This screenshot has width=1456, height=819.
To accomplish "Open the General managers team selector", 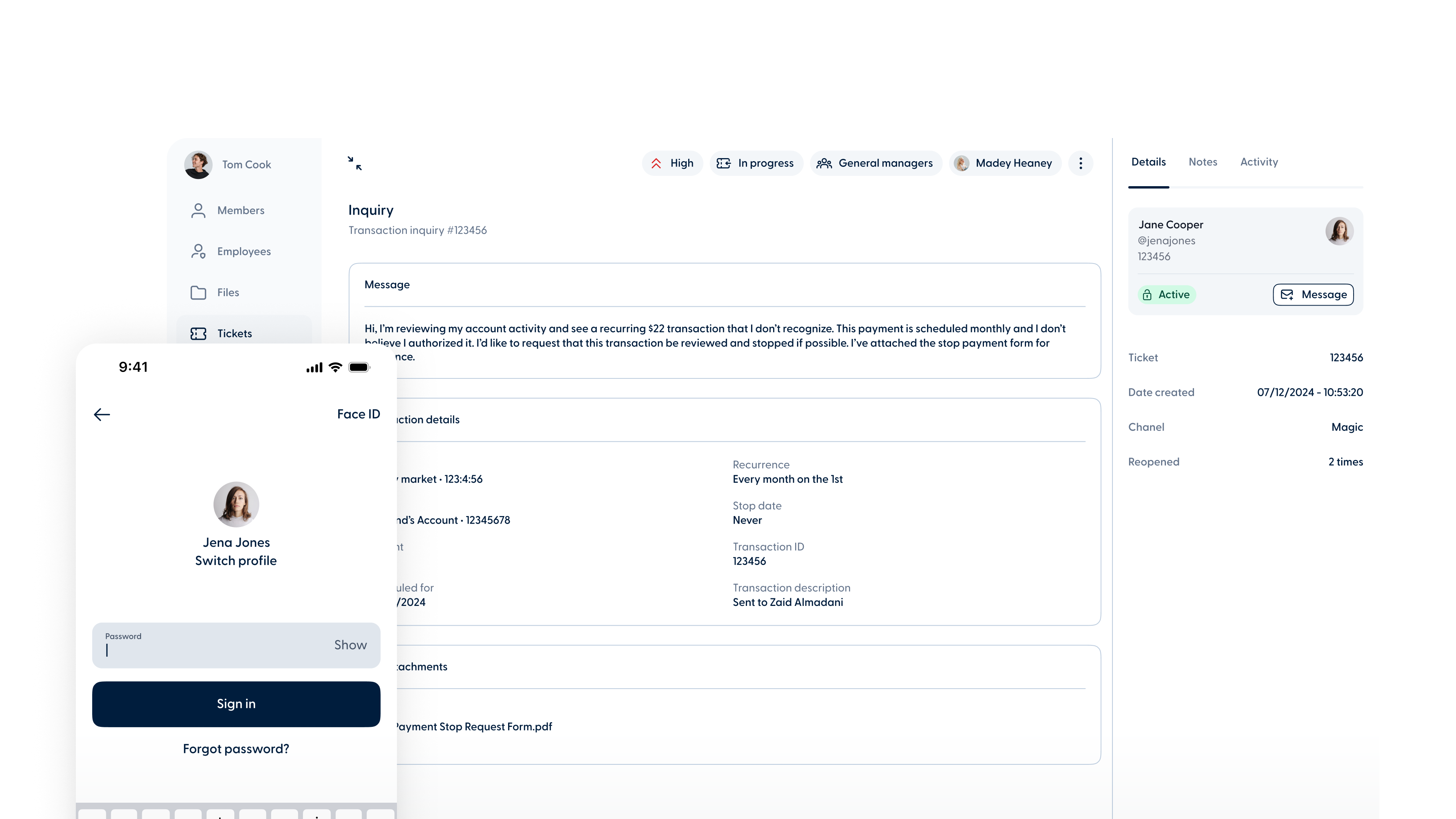I will tap(875, 163).
